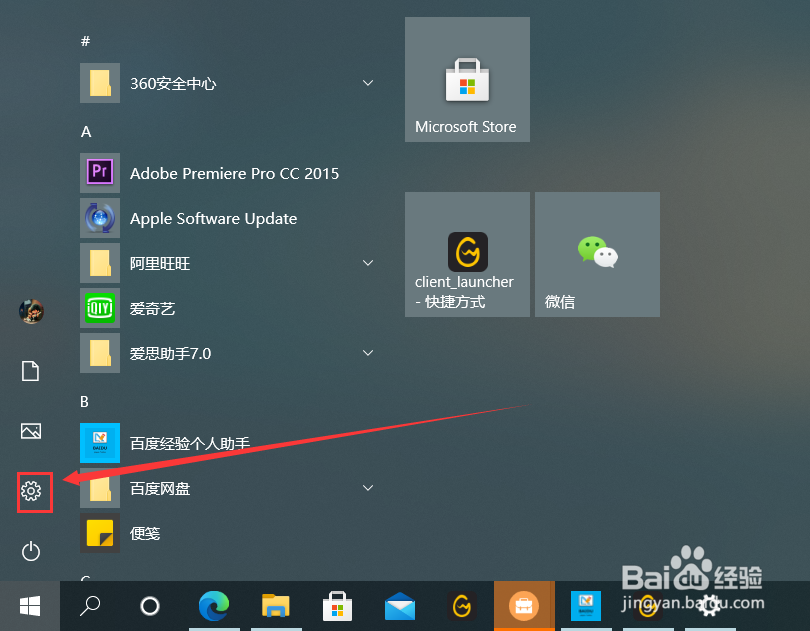Expand the 百度网盘 folder chevron

click(368, 487)
